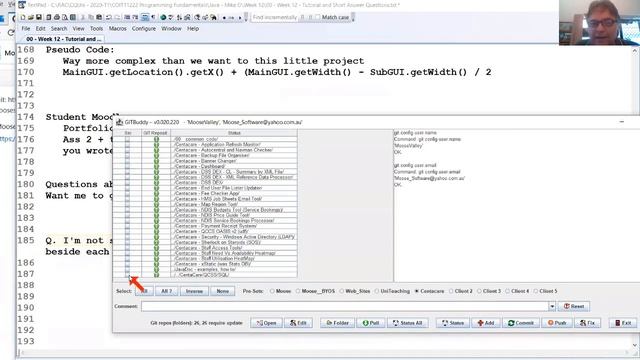
Task: Open the Comment combo box dropdown arrow
Action: pyautogui.click(x=552, y=306)
